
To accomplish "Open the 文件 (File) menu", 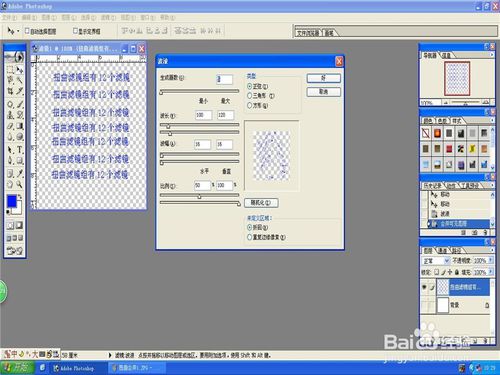I will [9, 17].
